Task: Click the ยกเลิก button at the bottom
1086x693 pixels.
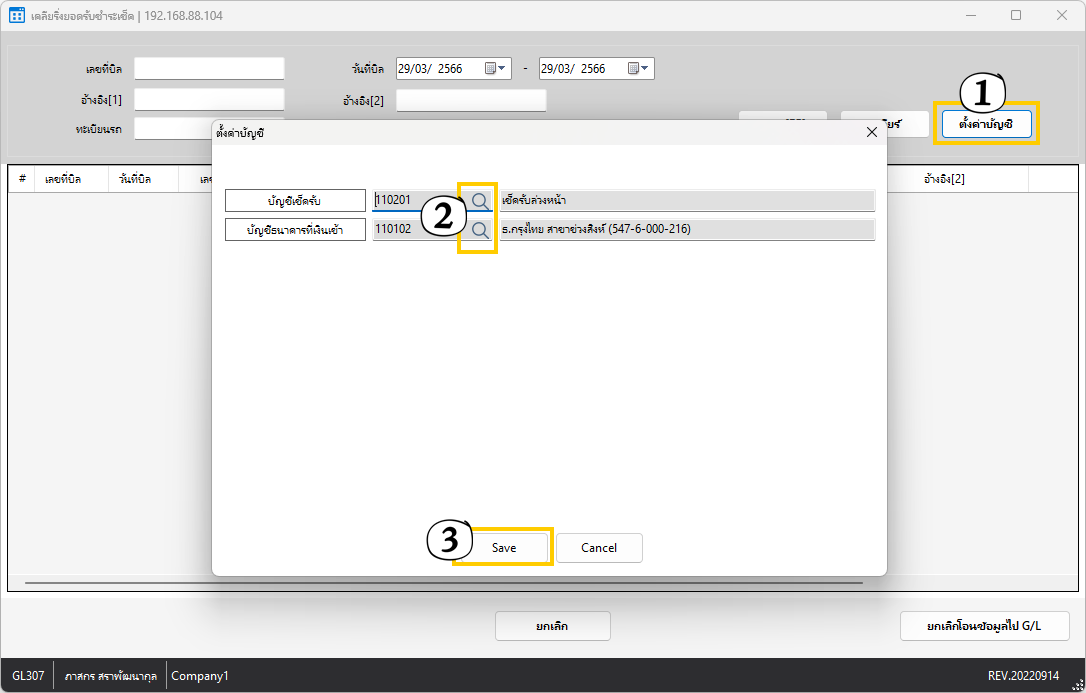Action: (552, 626)
